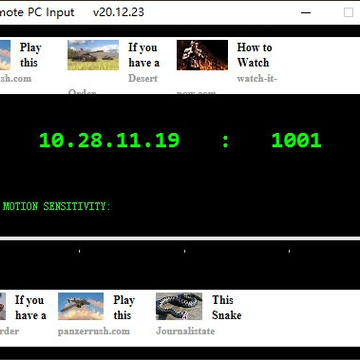
Task: Minimize the Remote PC Input window
Action: (x=306, y=13)
